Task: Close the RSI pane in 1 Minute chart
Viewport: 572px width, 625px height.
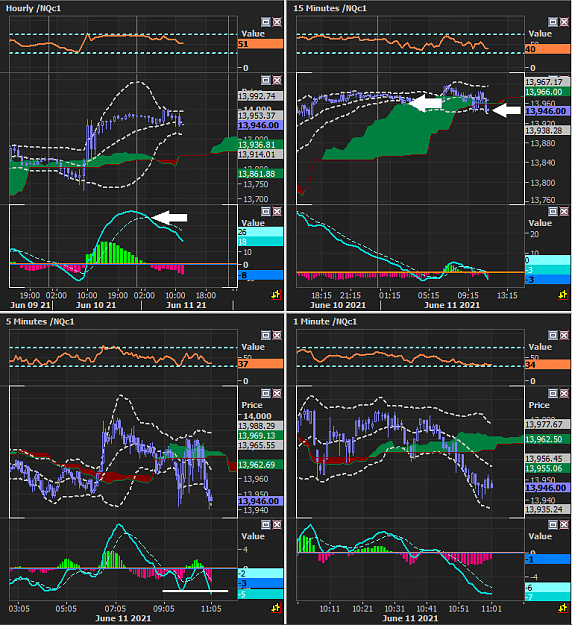Action: [x=564, y=335]
